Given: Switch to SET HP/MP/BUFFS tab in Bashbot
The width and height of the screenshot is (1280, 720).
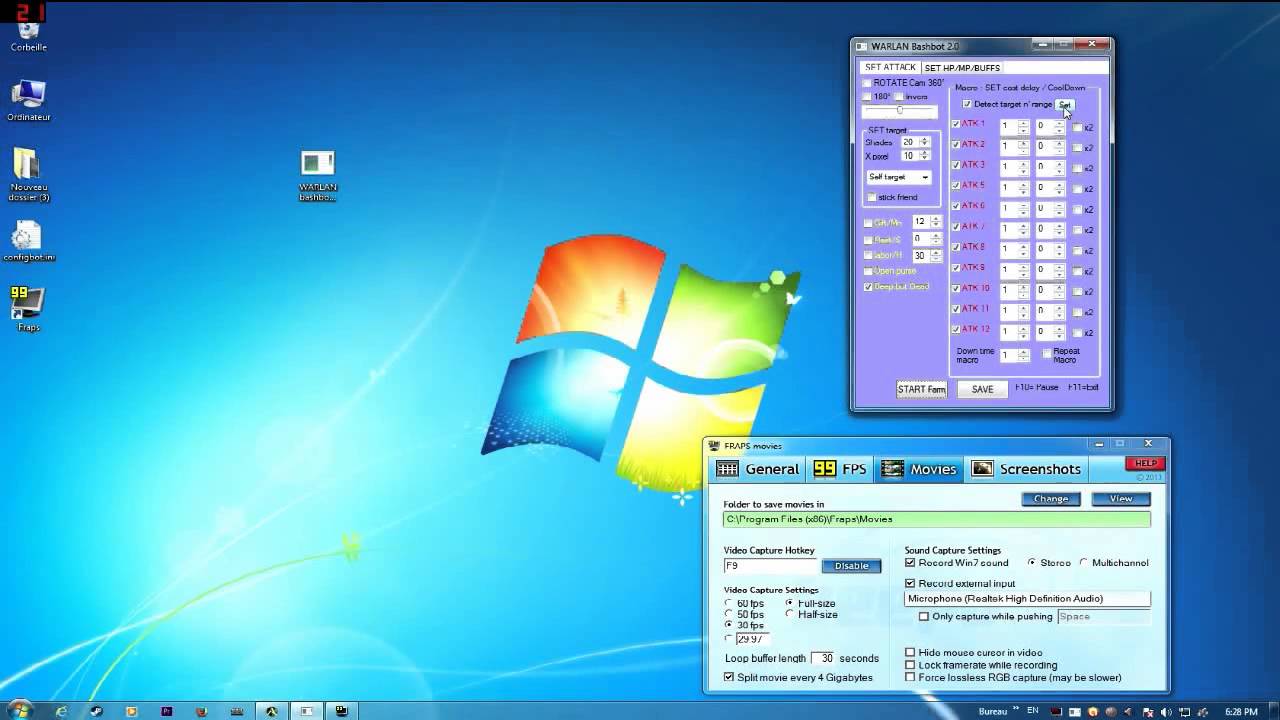Looking at the screenshot, I should (x=961, y=68).
